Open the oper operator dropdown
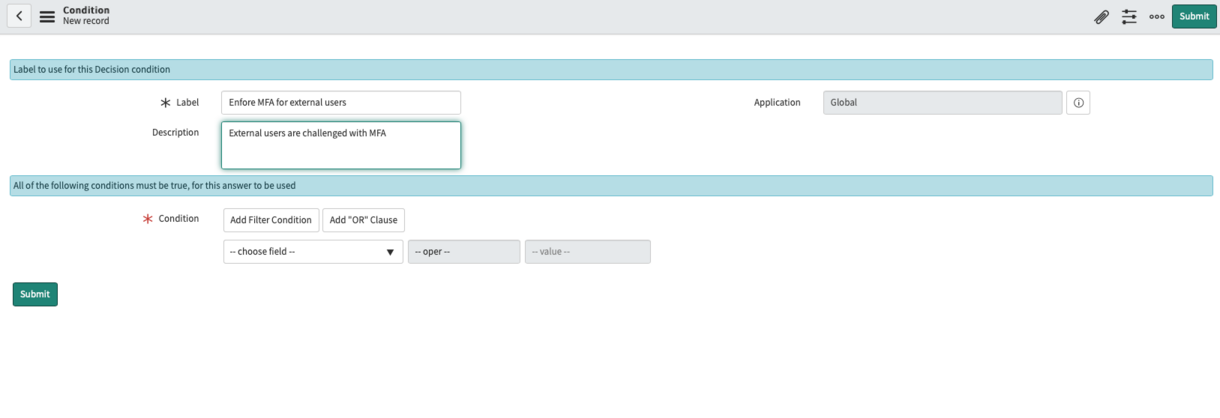Viewport: 1220px width, 418px height. coord(464,252)
